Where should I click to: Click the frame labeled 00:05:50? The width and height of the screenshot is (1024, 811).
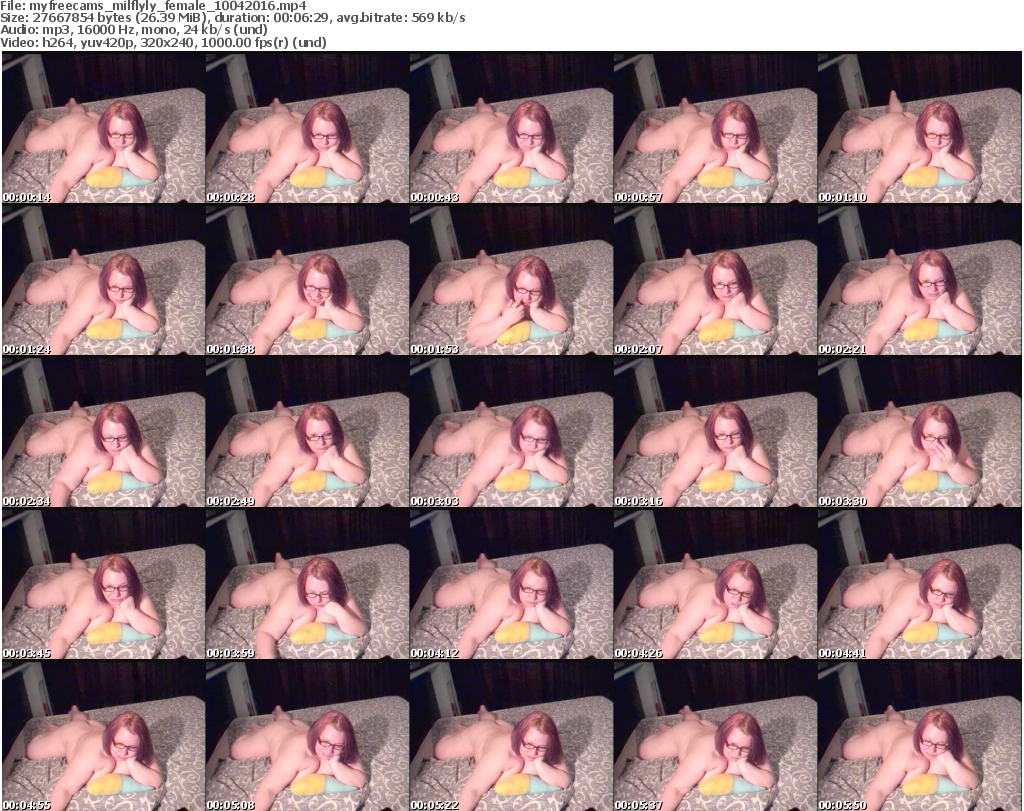tap(920, 735)
